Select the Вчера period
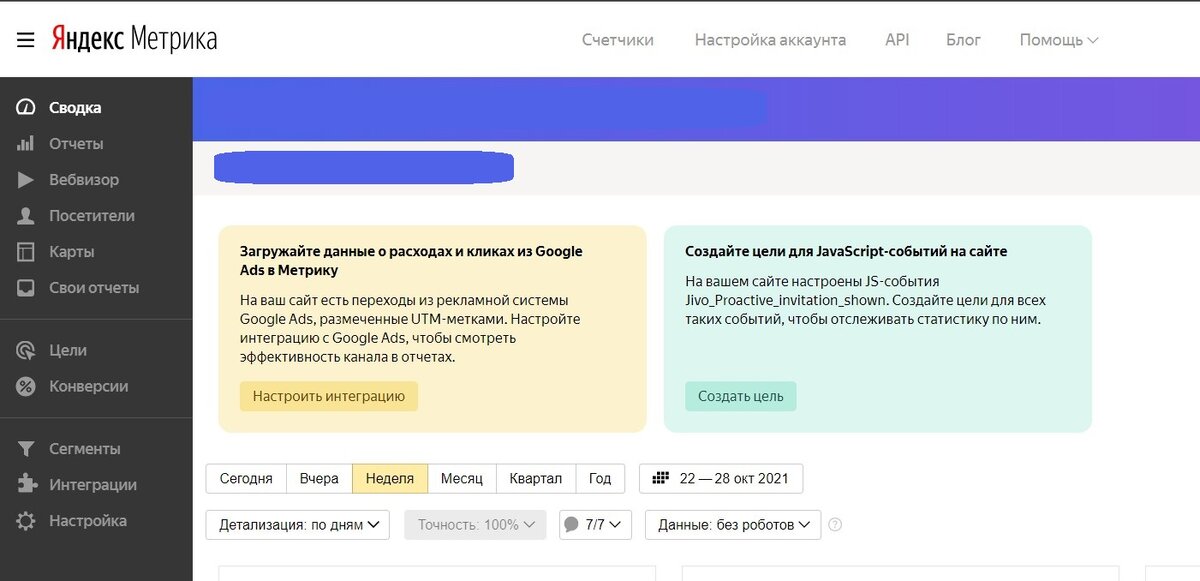Screen dimensions: 1200x581 tap(319, 479)
